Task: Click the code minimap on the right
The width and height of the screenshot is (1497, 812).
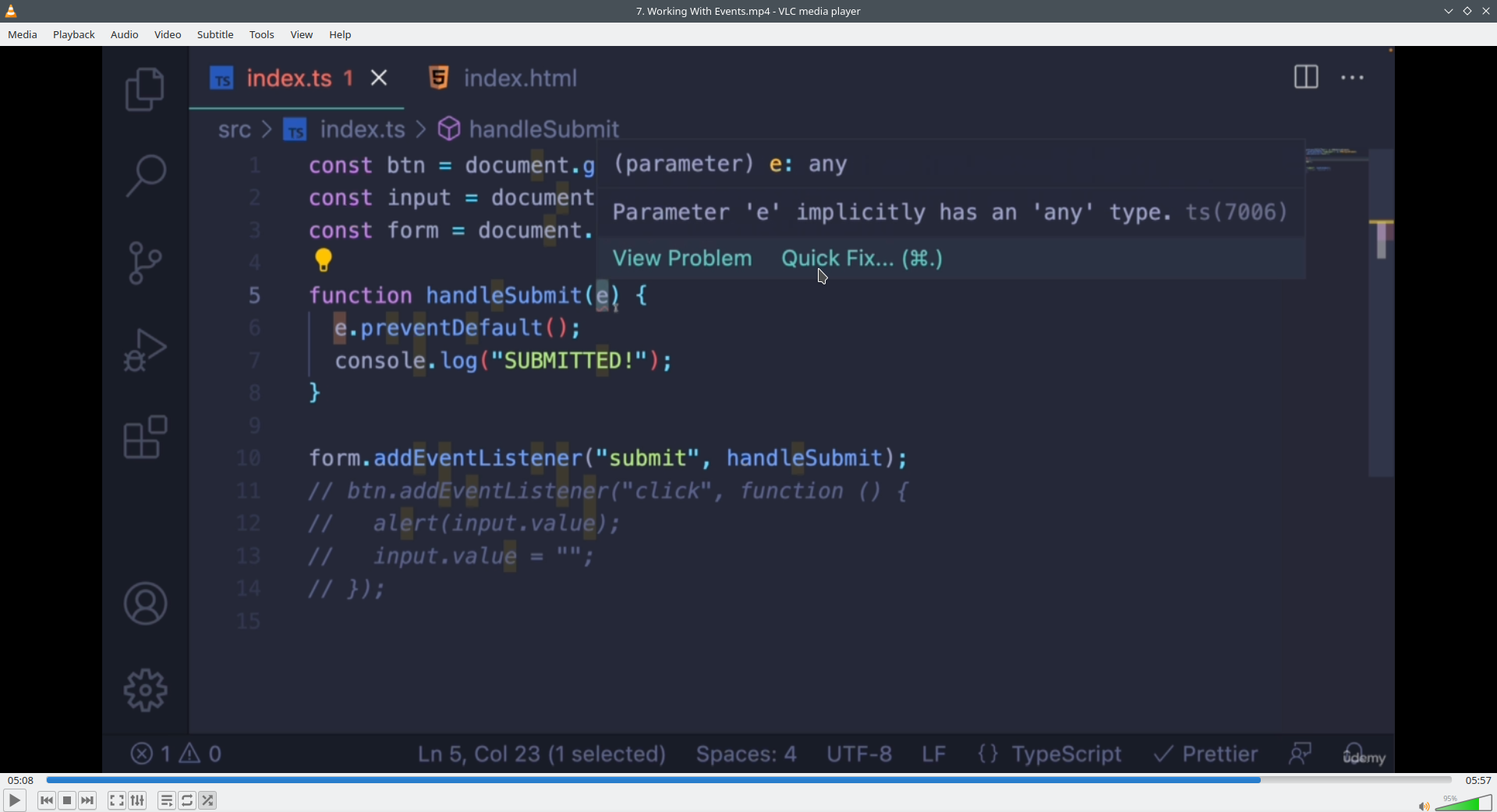Action: pyautogui.click(x=1336, y=160)
